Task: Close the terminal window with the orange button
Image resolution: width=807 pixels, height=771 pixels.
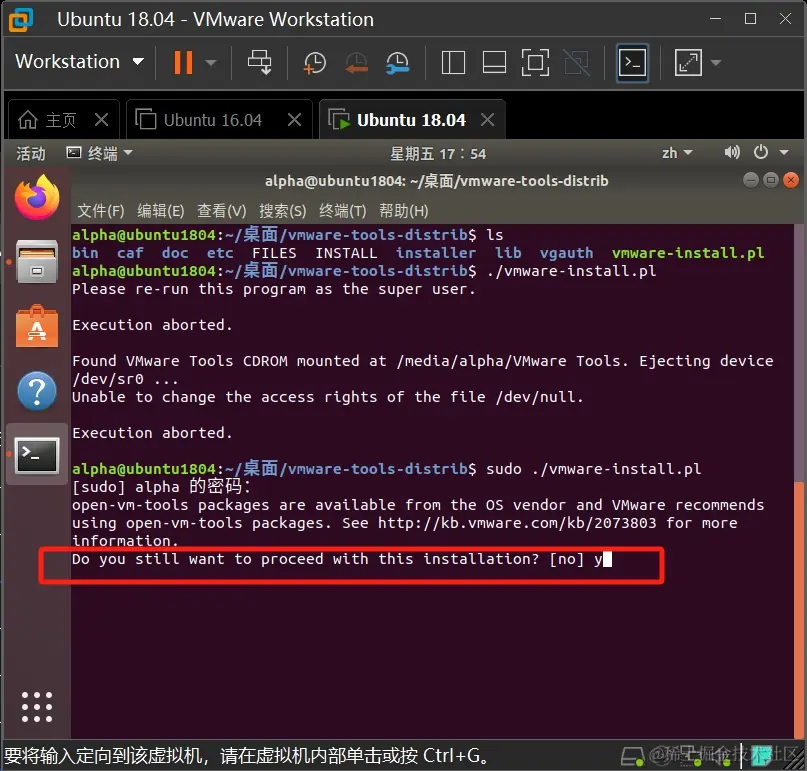Action: pyautogui.click(x=791, y=180)
